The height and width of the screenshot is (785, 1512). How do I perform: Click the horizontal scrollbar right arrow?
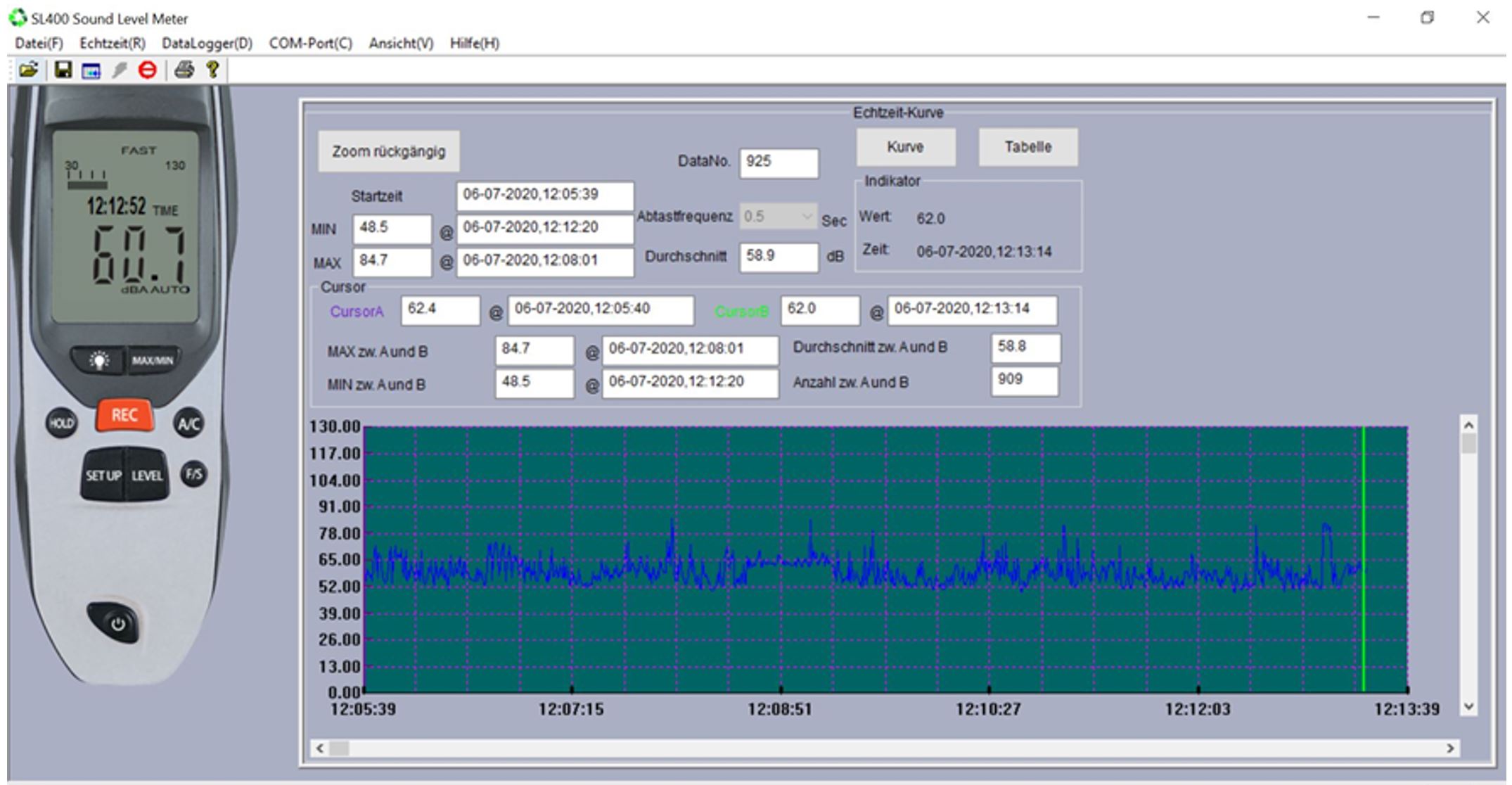(1450, 748)
